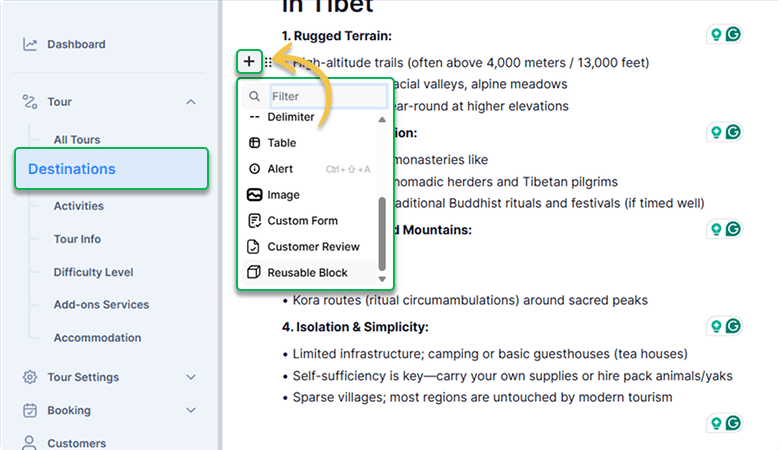
Task: Choose the Delimiter block option
Action: click(310, 117)
